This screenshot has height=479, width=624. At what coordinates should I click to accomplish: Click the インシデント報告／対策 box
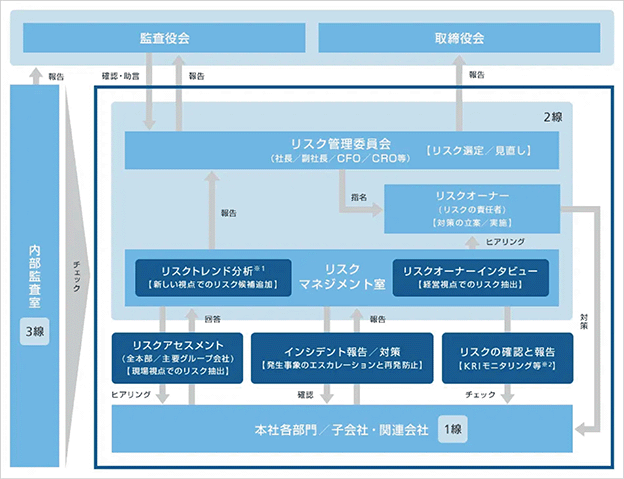pos(342,358)
